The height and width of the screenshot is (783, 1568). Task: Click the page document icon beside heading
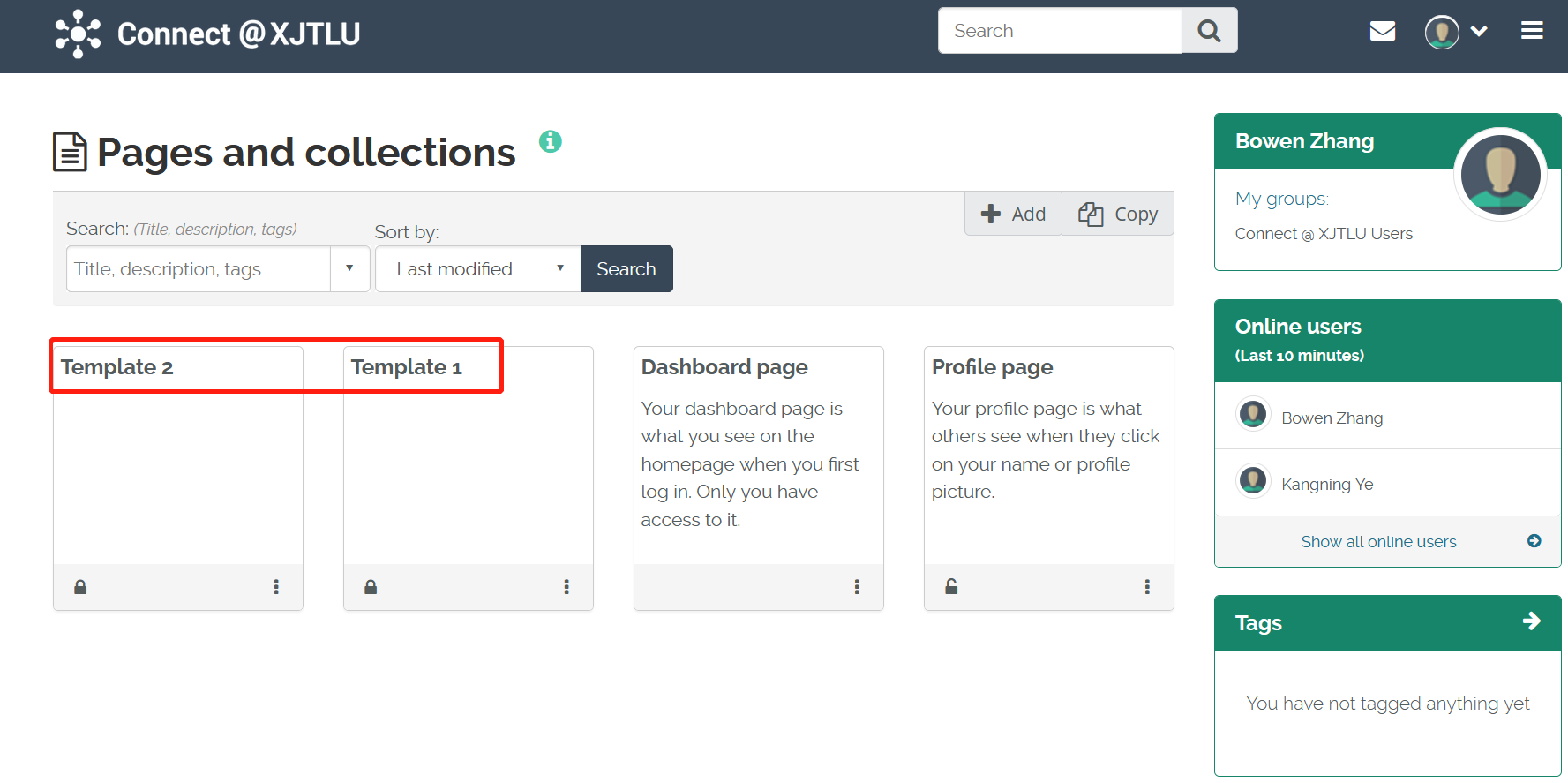tap(70, 152)
